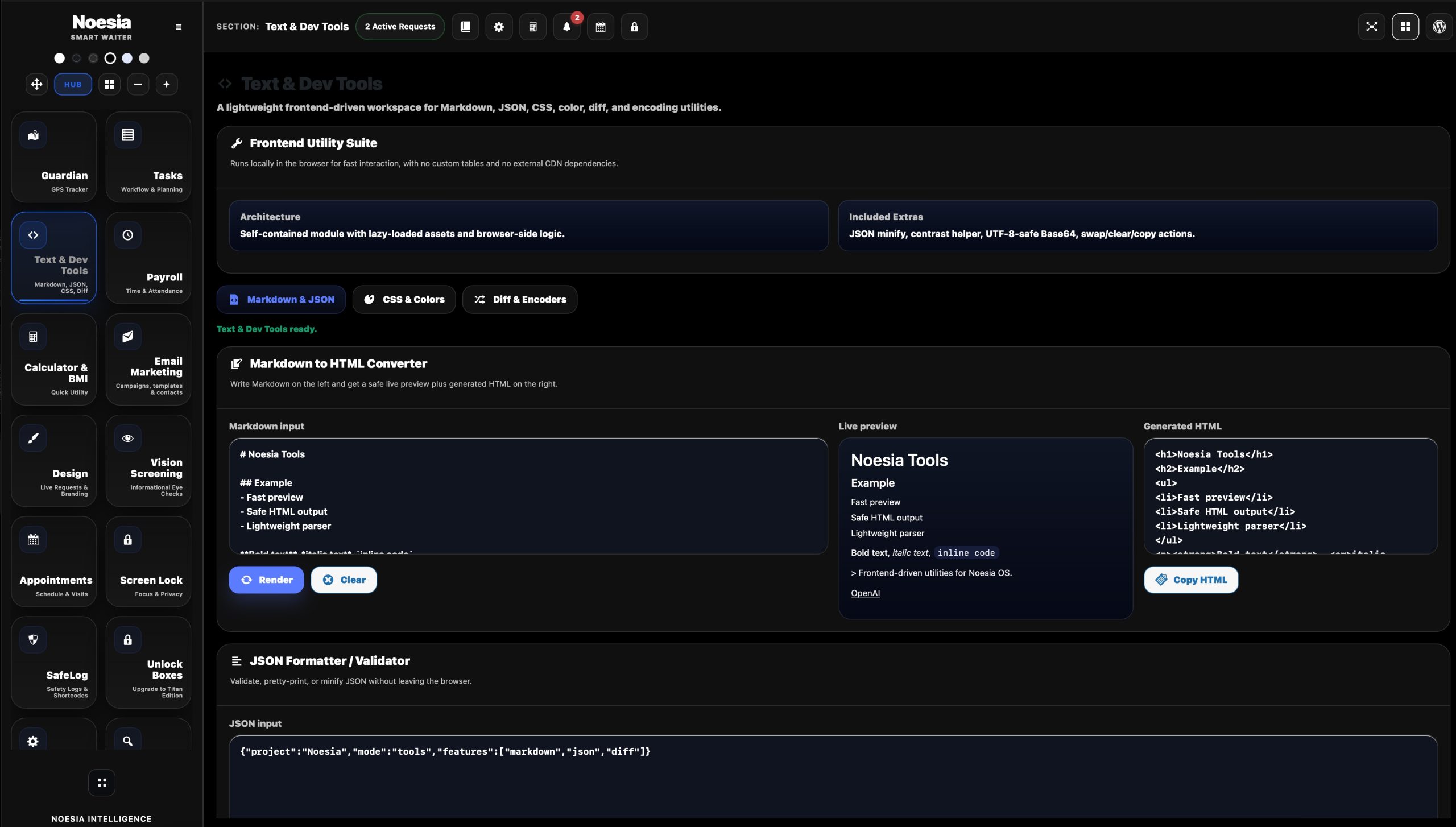
Task: Switch to sidebar grid view icon
Action: pyautogui.click(x=109, y=84)
